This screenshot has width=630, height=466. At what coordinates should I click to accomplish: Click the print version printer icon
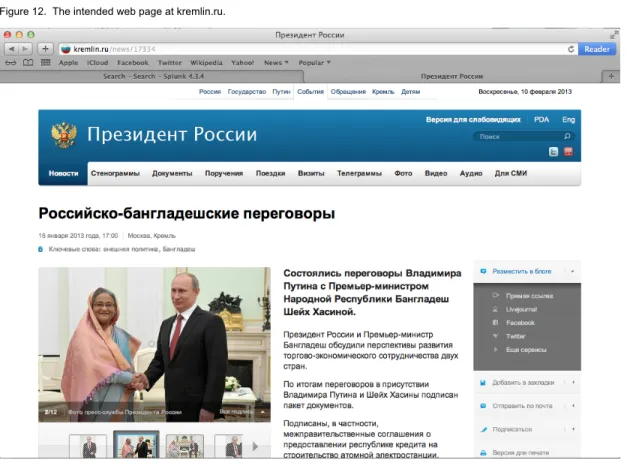pyautogui.click(x=483, y=453)
